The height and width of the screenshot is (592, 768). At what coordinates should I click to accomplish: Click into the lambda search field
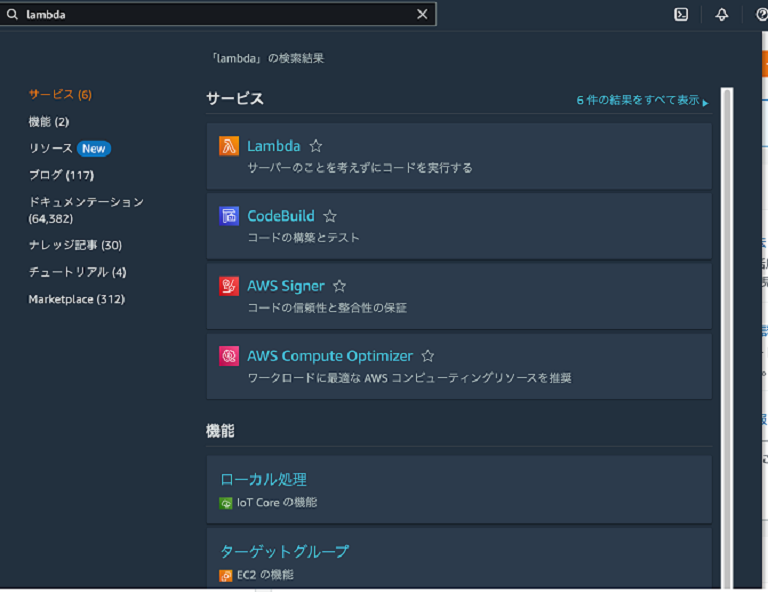(218, 15)
